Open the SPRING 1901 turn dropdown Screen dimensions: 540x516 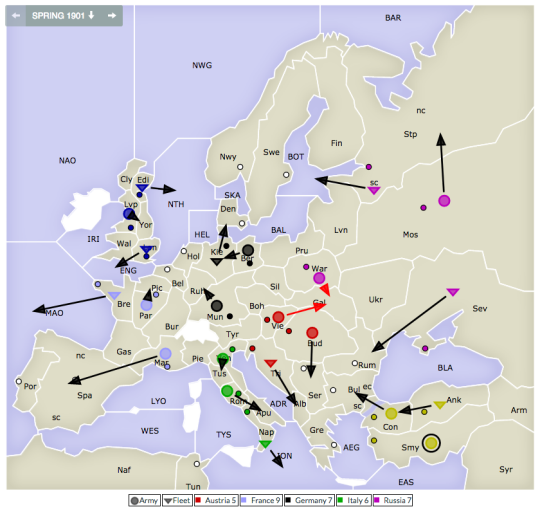pos(63,16)
